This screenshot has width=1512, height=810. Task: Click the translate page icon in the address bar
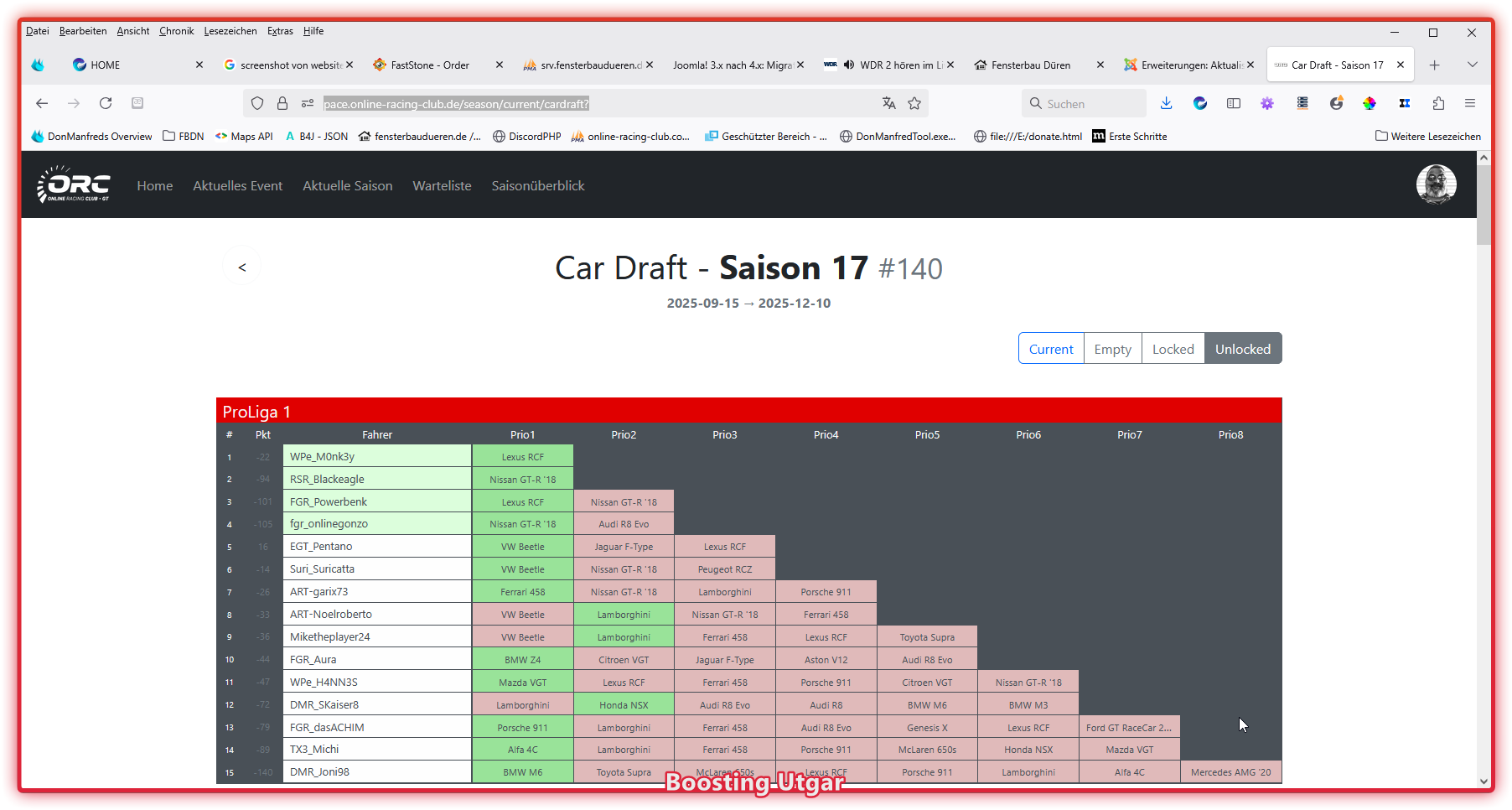[x=888, y=103]
